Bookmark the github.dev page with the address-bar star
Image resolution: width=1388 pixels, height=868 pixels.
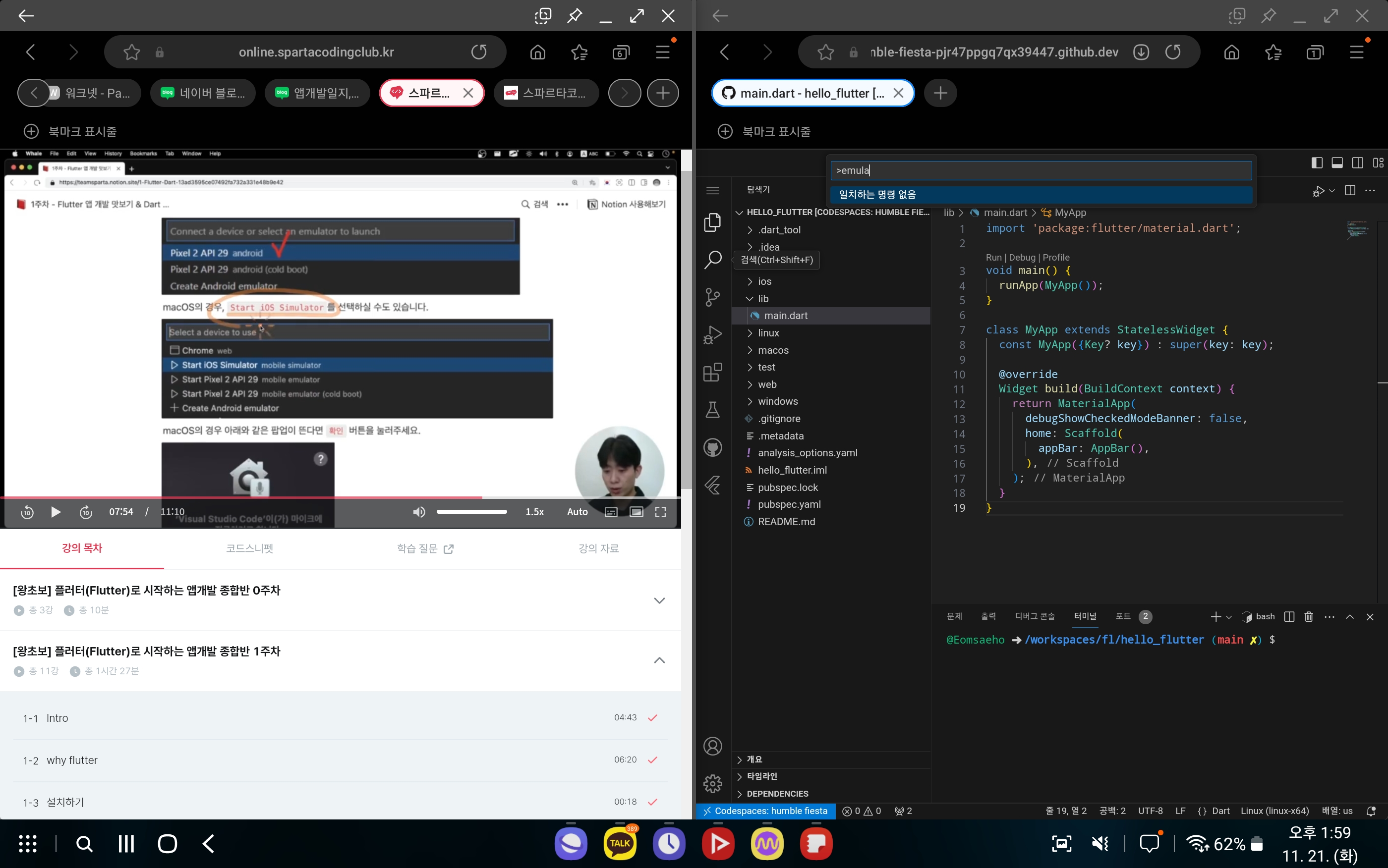(x=826, y=52)
